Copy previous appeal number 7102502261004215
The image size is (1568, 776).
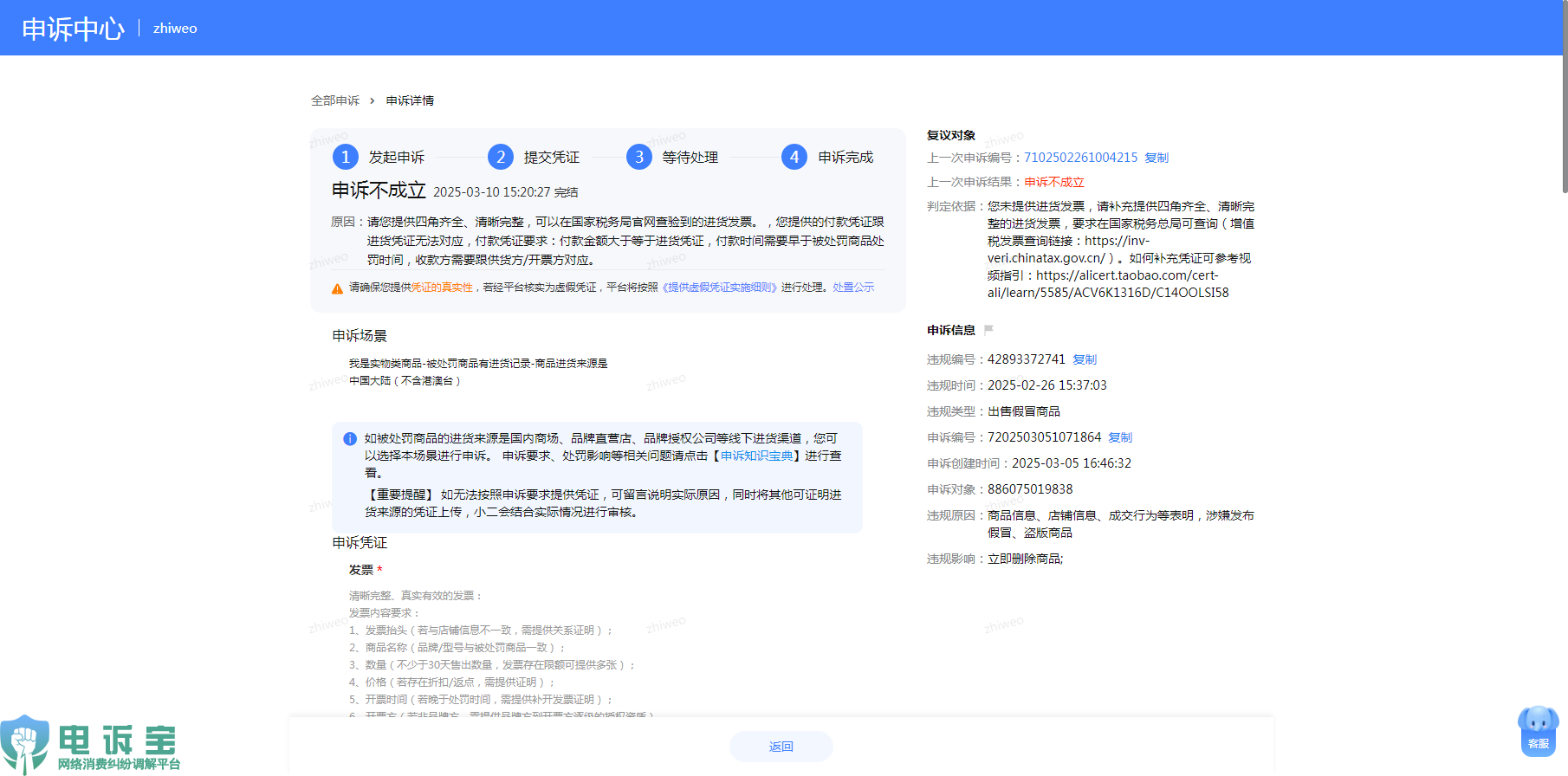click(1157, 158)
